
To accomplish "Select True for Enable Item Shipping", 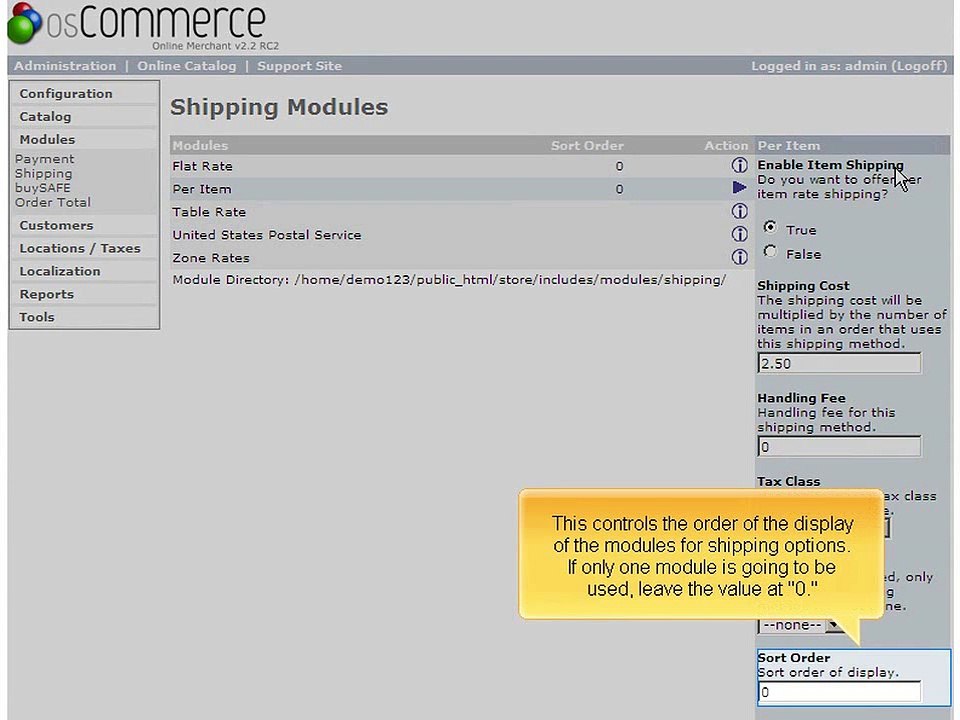I will pyautogui.click(x=770, y=227).
